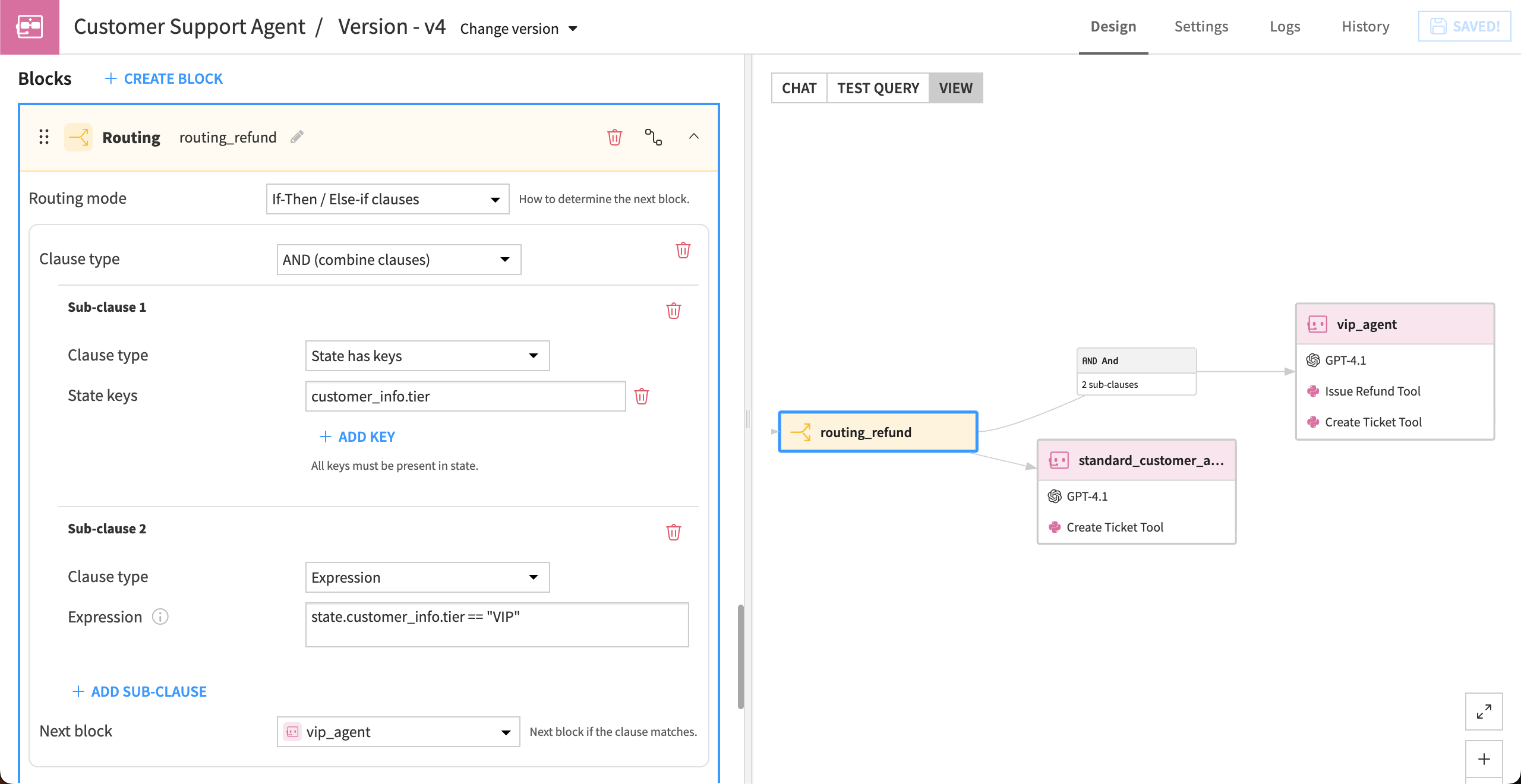Open the Expression info tooltip icon
1521x784 pixels.
[159, 617]
